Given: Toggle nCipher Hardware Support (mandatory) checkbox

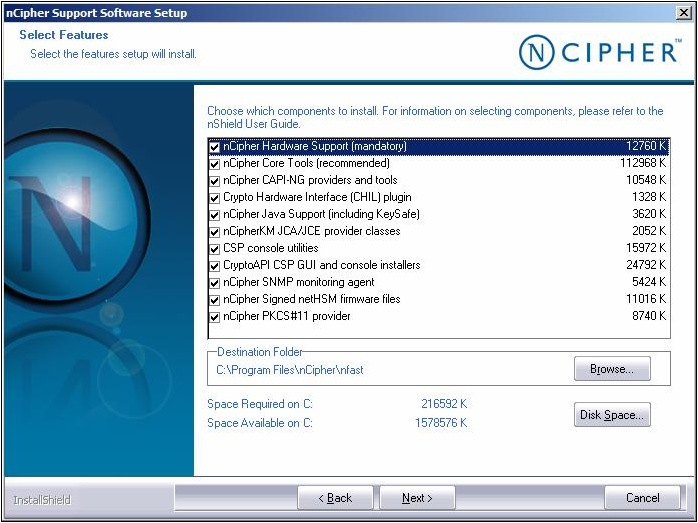Looking at the screenshot, I should click(x=214, y=147).
